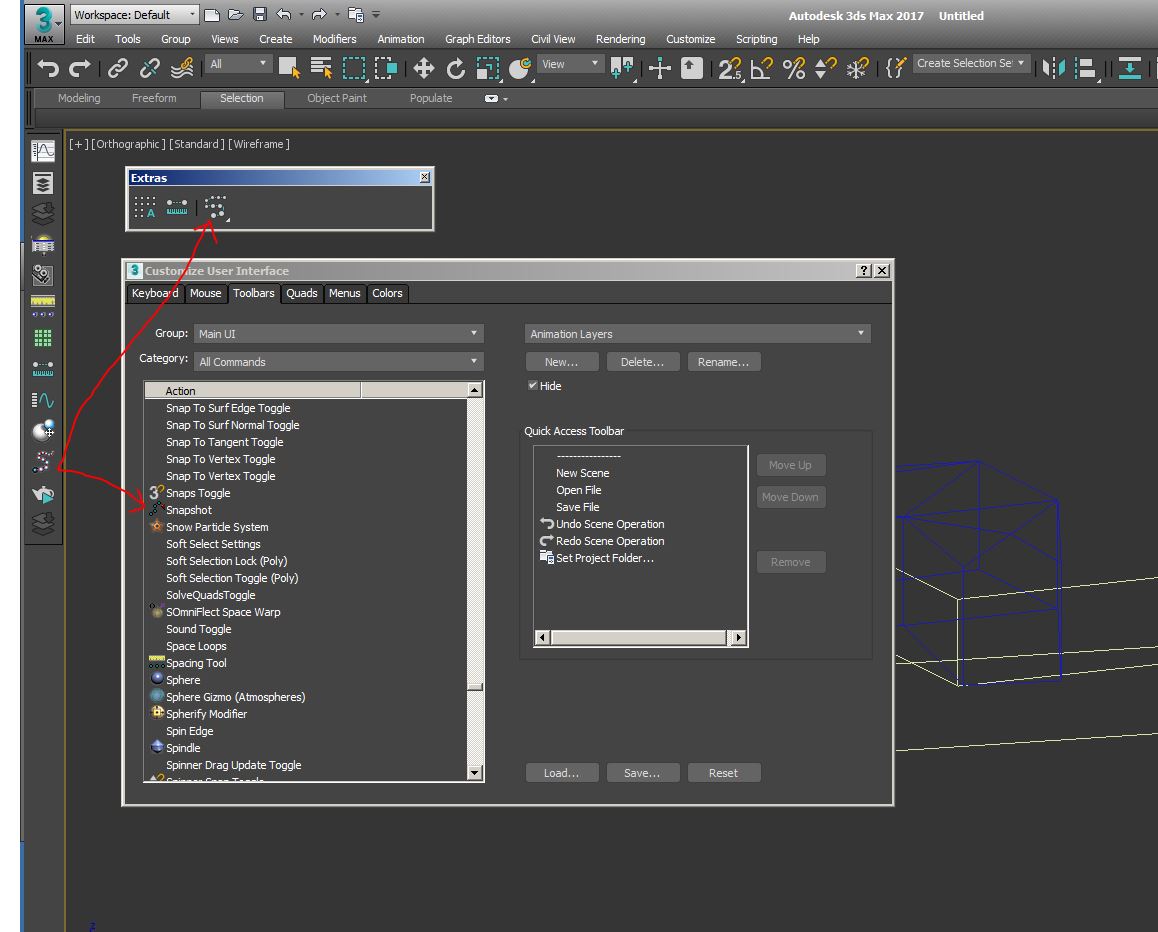Open the Animation Layers toolbar dropdown

point(697,333)
